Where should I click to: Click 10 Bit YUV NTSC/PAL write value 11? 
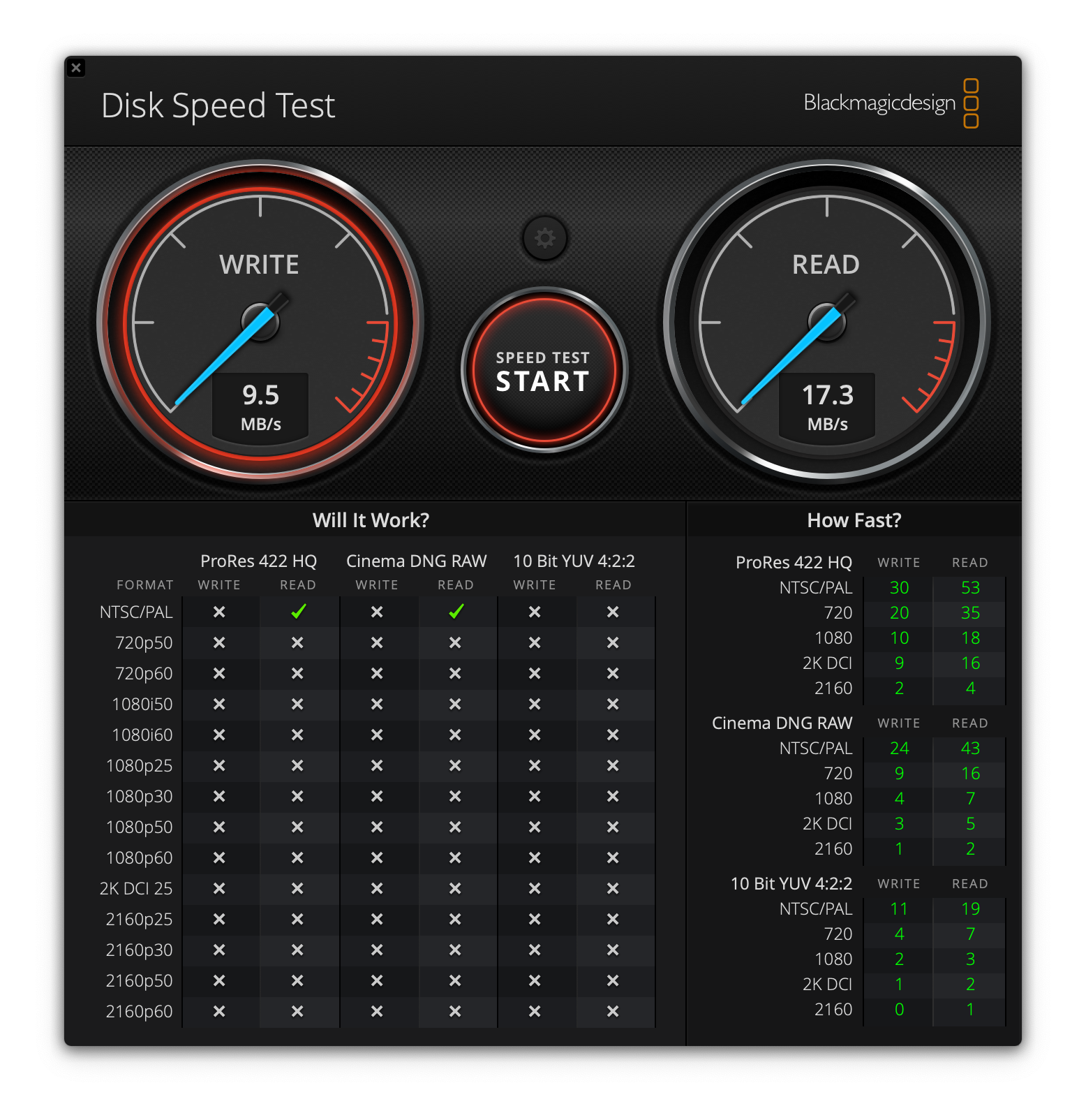pyautogui.click(x=899, y=909)
